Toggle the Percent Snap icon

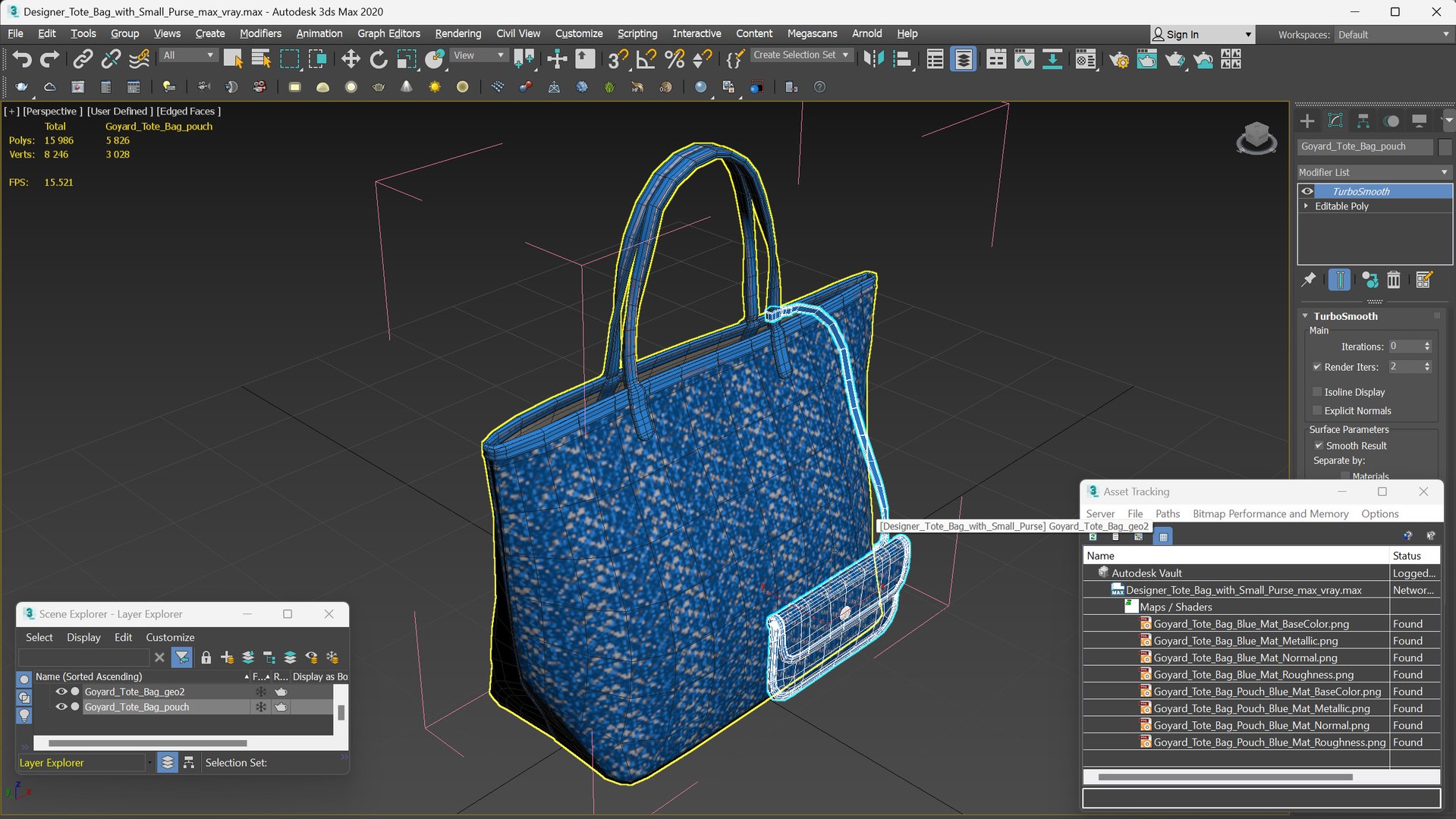click(x=674, y=58)
